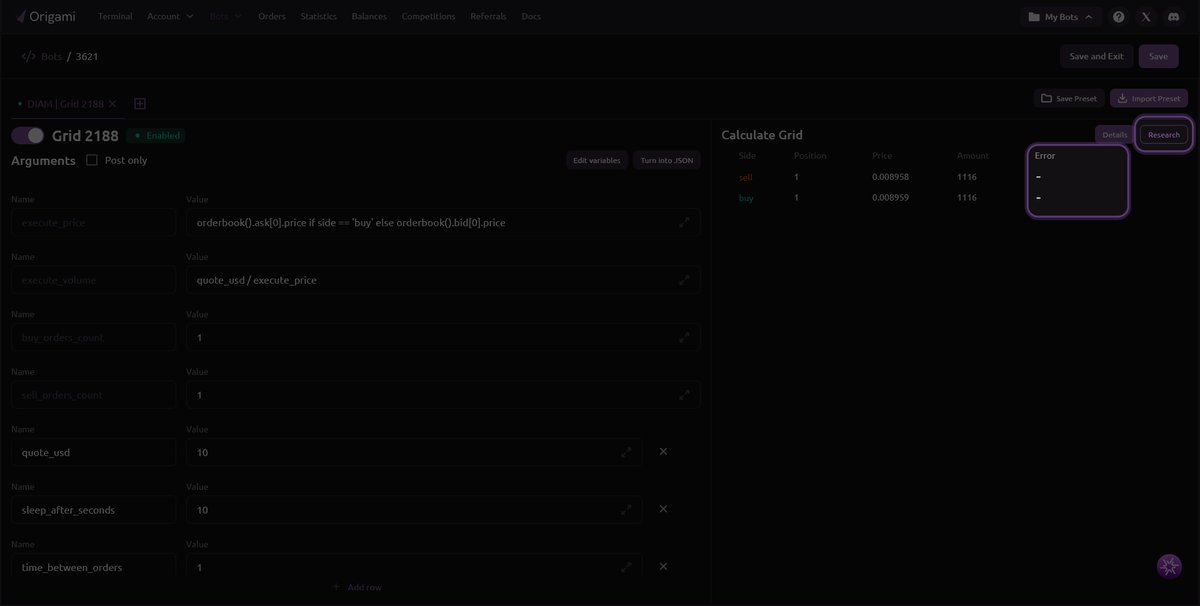Click the Save and Exit button
This screenshot has width=1200, height=606.
coord(1096,56)
